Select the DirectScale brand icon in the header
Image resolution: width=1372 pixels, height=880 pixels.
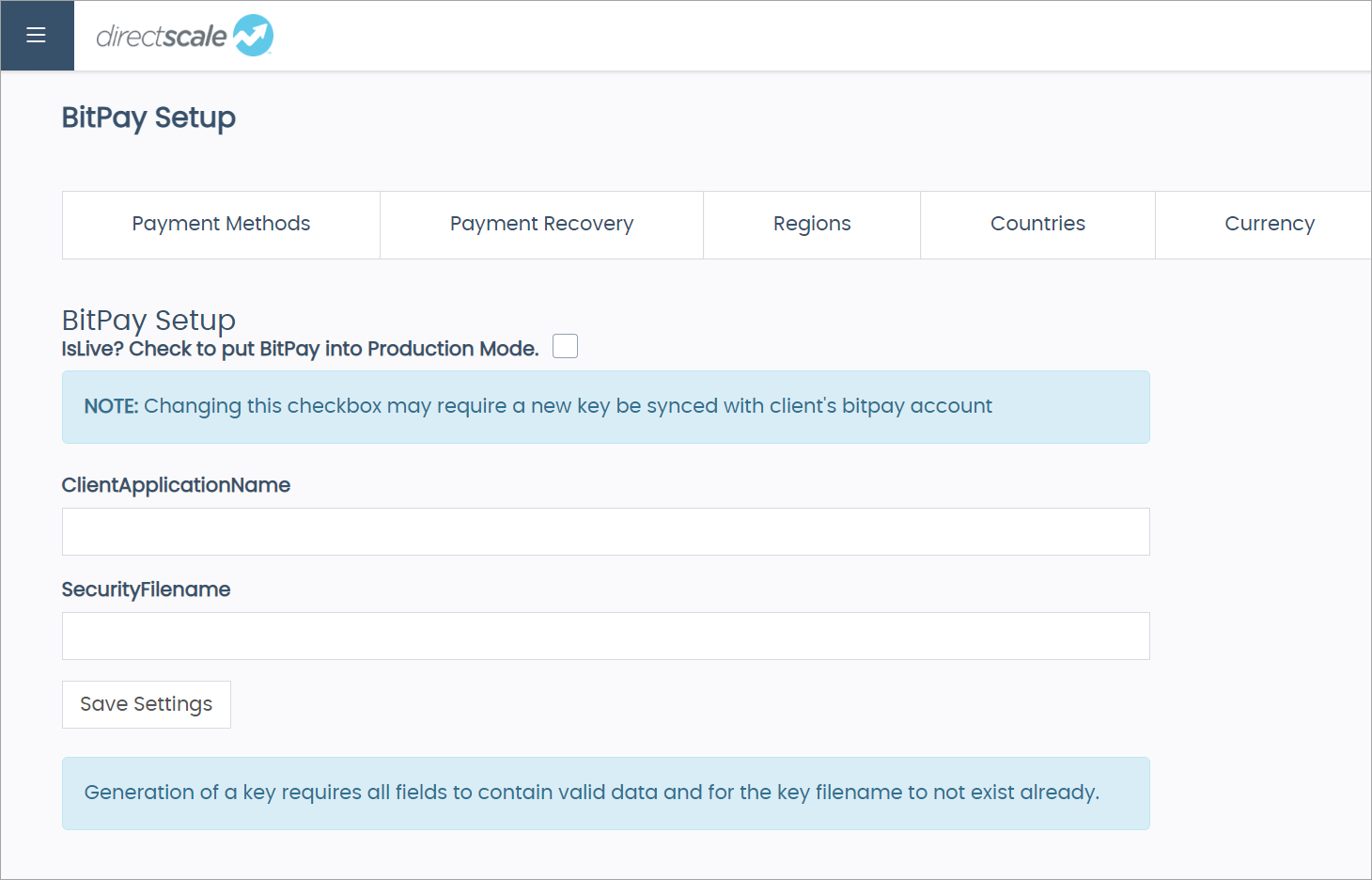coord(251,35)
